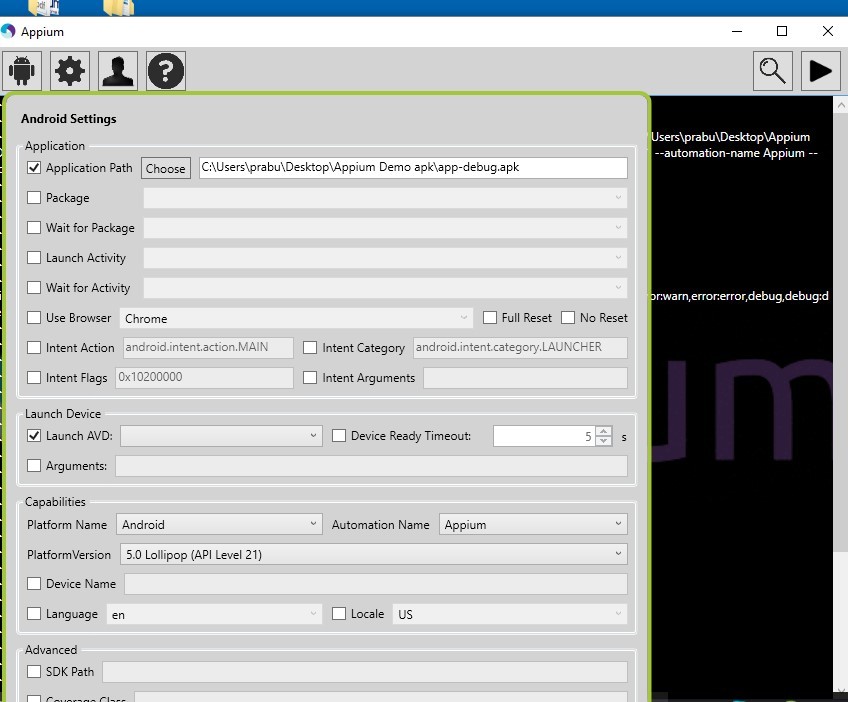Enable the Language checkbox

34,613
